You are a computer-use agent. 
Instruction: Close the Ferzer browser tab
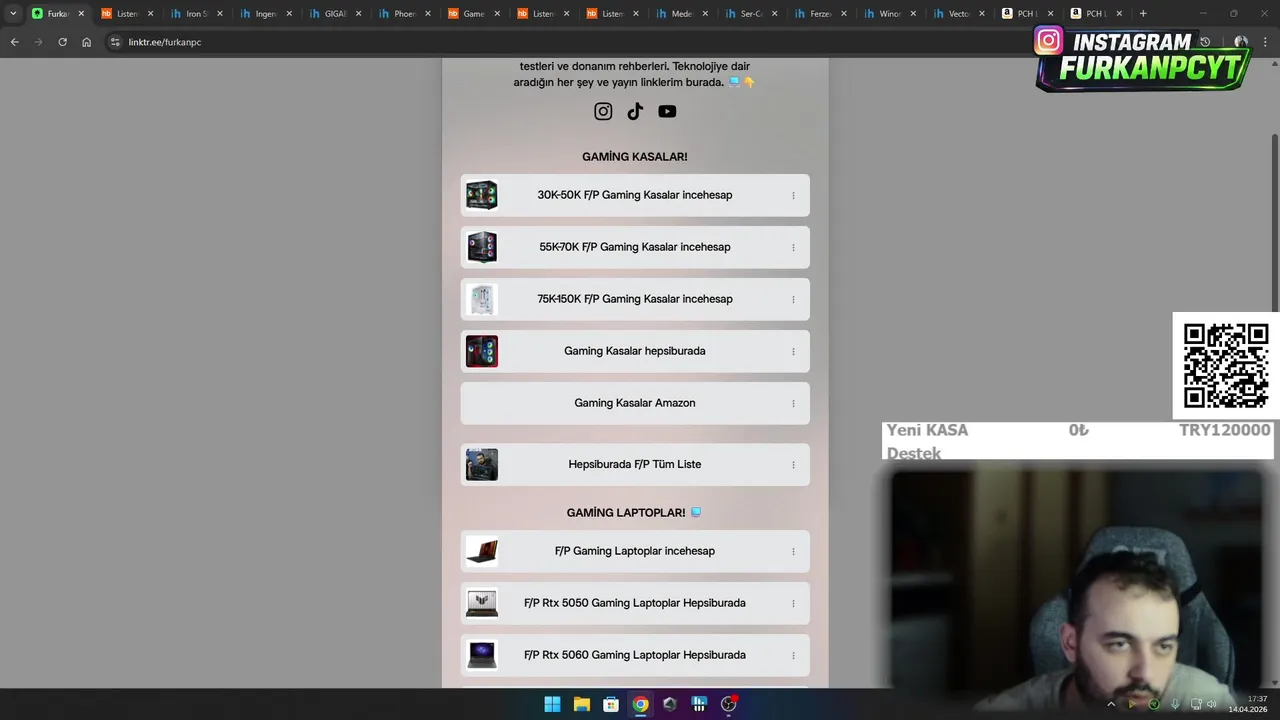click(843, 14)
